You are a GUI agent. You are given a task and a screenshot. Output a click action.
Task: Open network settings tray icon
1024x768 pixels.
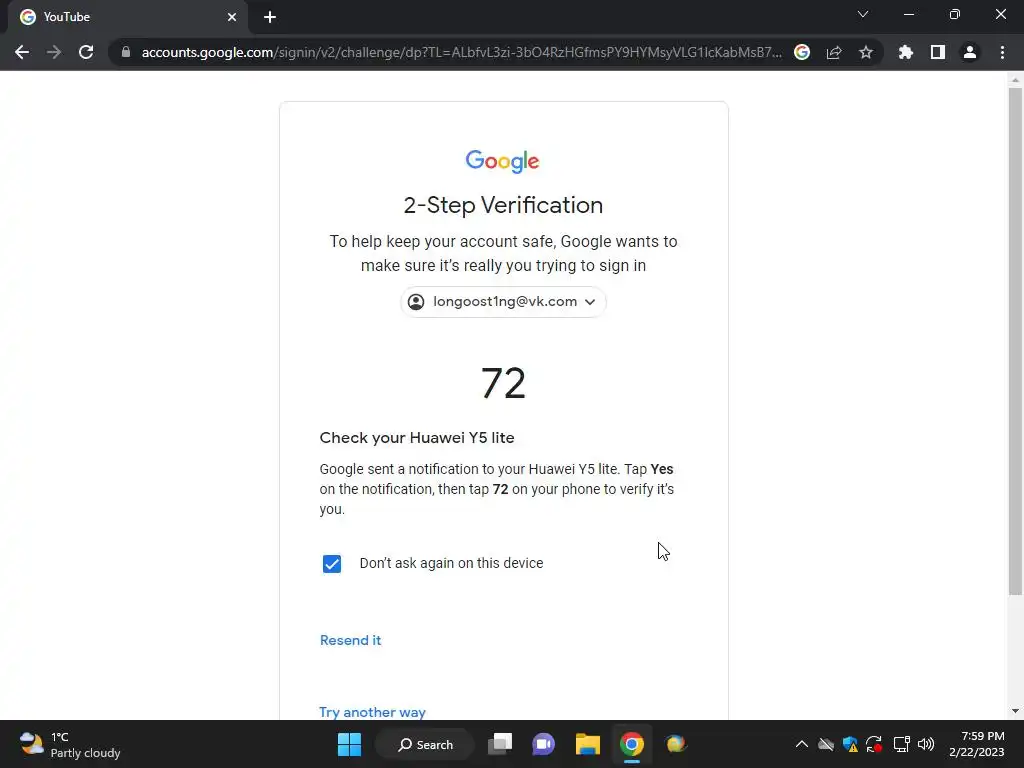pyautogui.click(x=902, y=744)
